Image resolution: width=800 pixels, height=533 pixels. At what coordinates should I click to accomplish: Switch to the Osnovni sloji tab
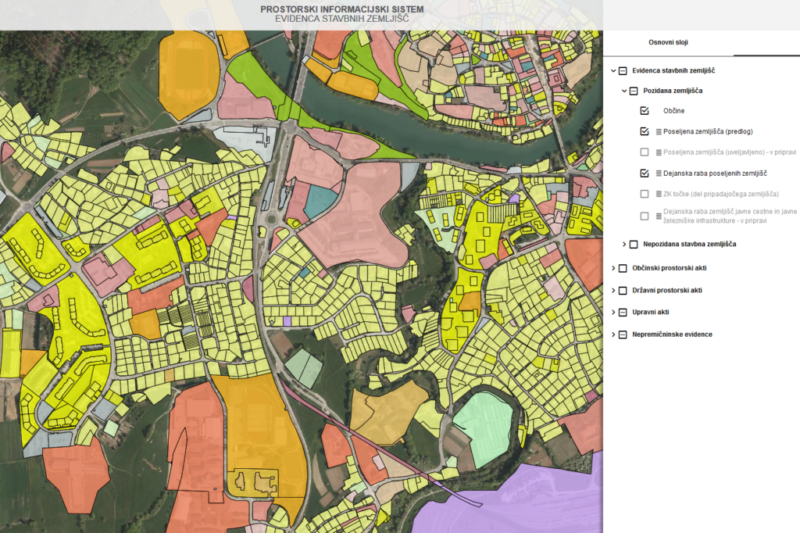[668, 42]
